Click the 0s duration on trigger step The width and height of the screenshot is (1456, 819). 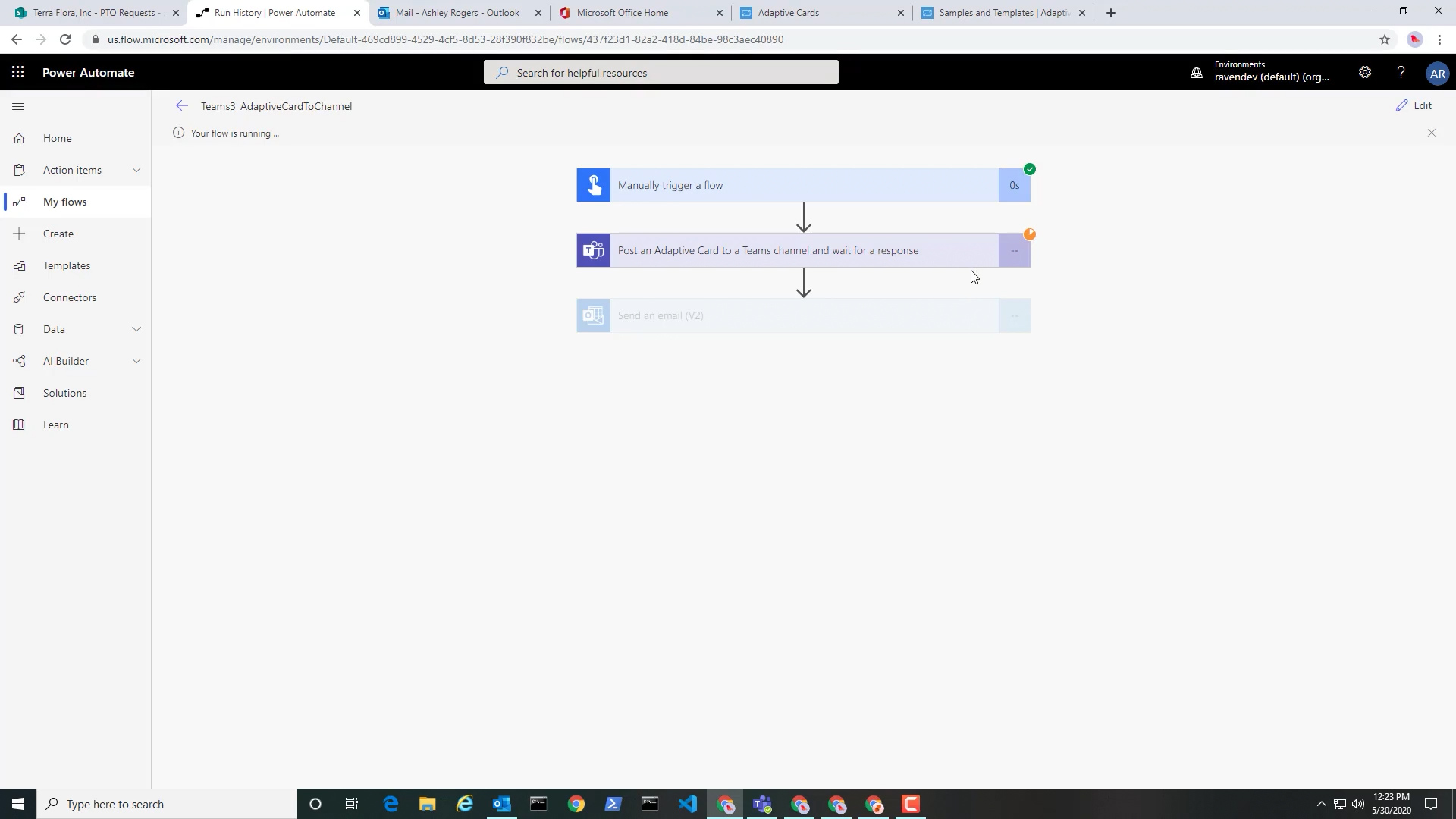coord(1015,185)
